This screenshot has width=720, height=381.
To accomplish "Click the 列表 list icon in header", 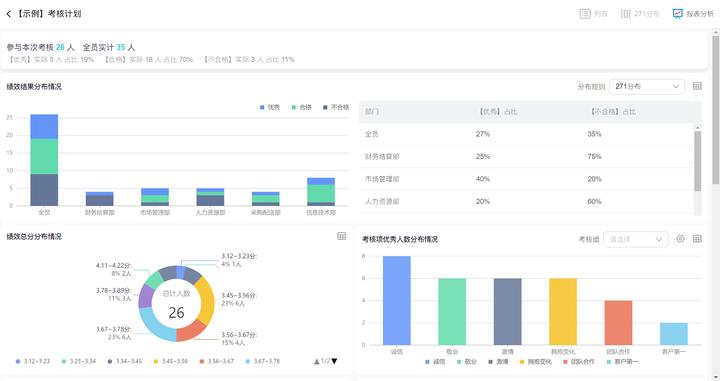I will coord(585,14).
